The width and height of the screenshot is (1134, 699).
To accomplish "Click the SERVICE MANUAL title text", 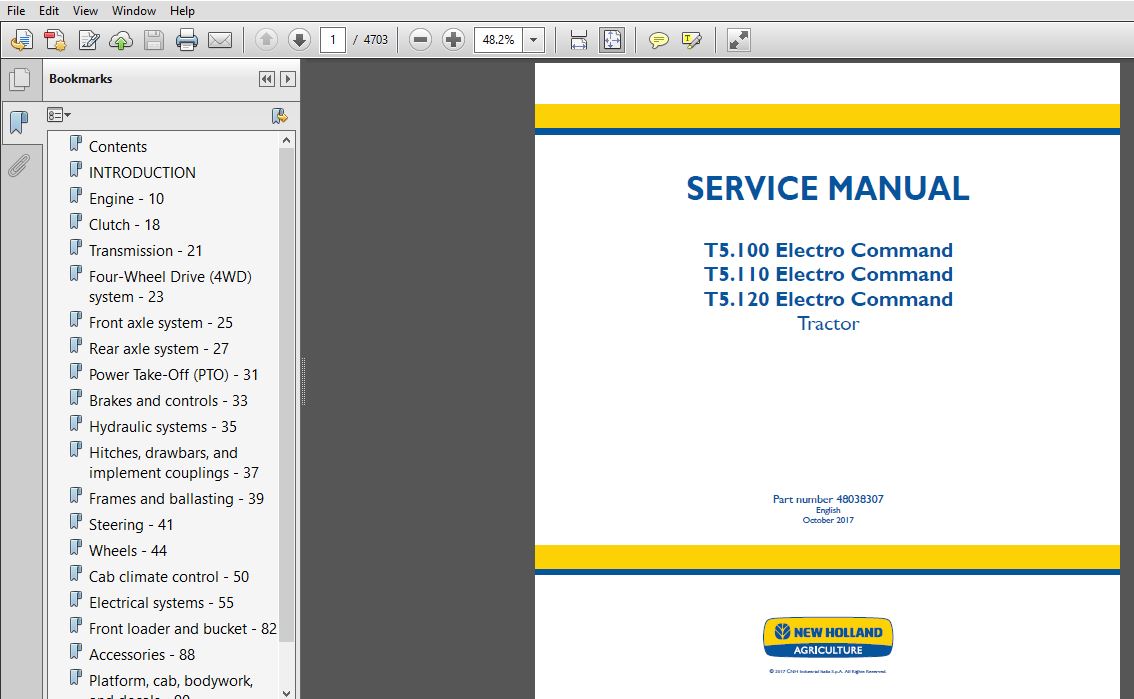I will pyautogui.click(x=827, y=189).
